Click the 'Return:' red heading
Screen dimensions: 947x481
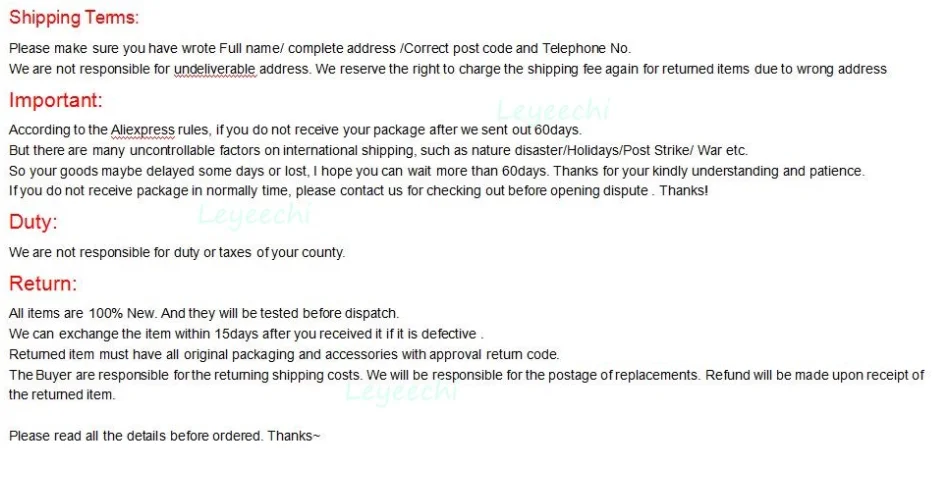point(43,283)
